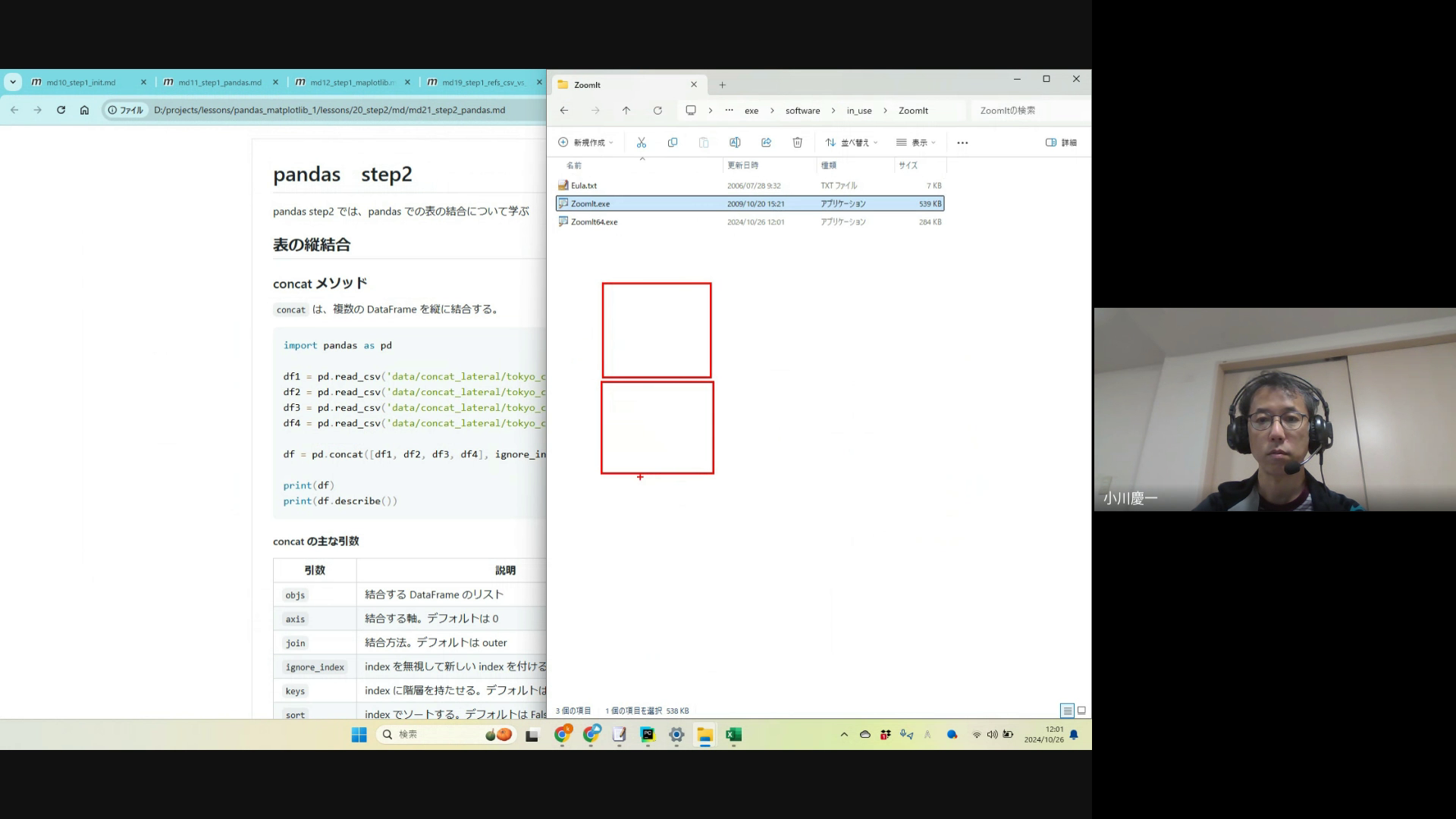This screenshot has height=819, width=1456.
Task: Open the 並べ替え sort dropdown
Action: pos(851,143)
